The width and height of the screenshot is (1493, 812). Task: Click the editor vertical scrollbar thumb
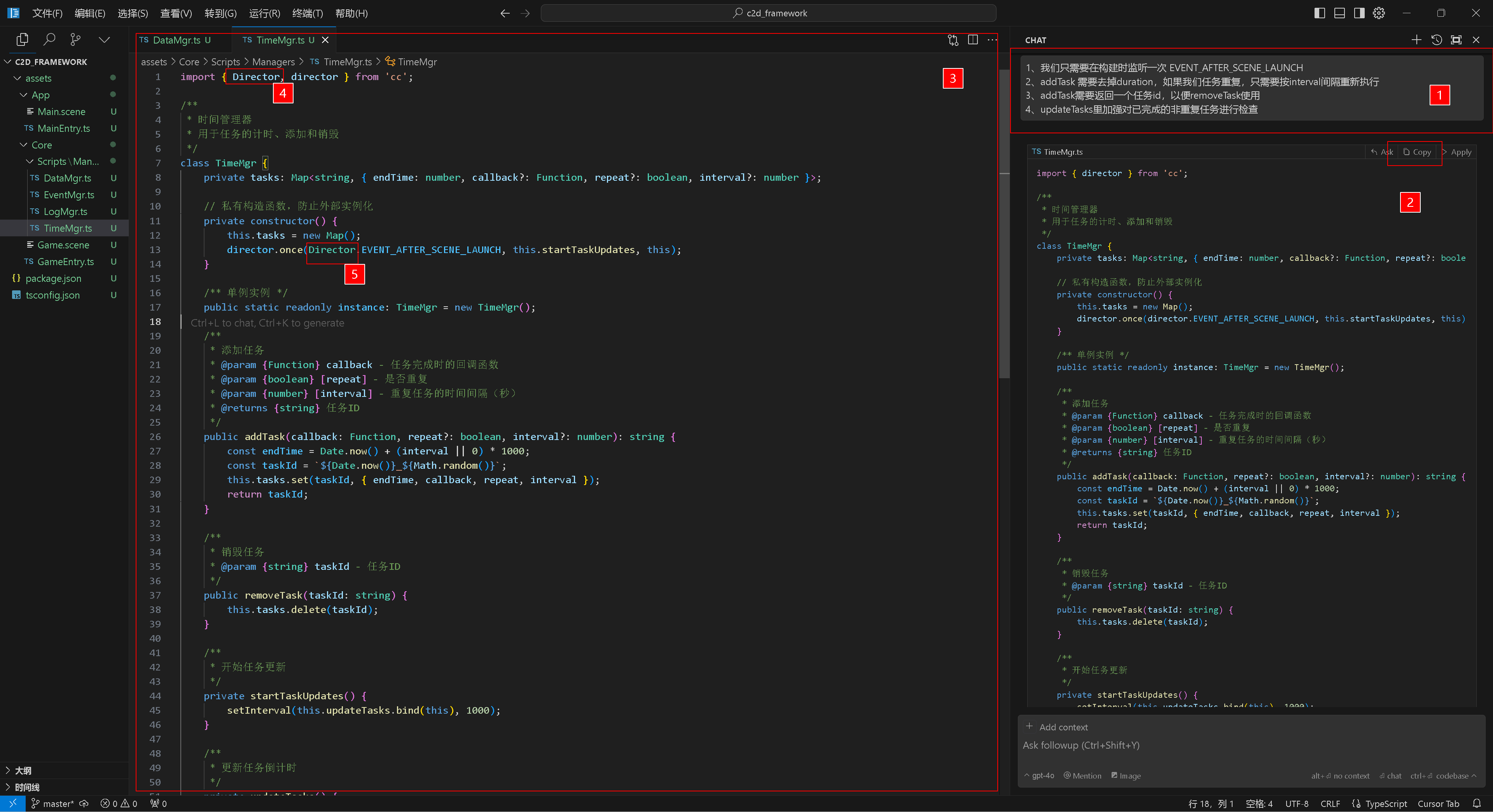[1004, 223]
